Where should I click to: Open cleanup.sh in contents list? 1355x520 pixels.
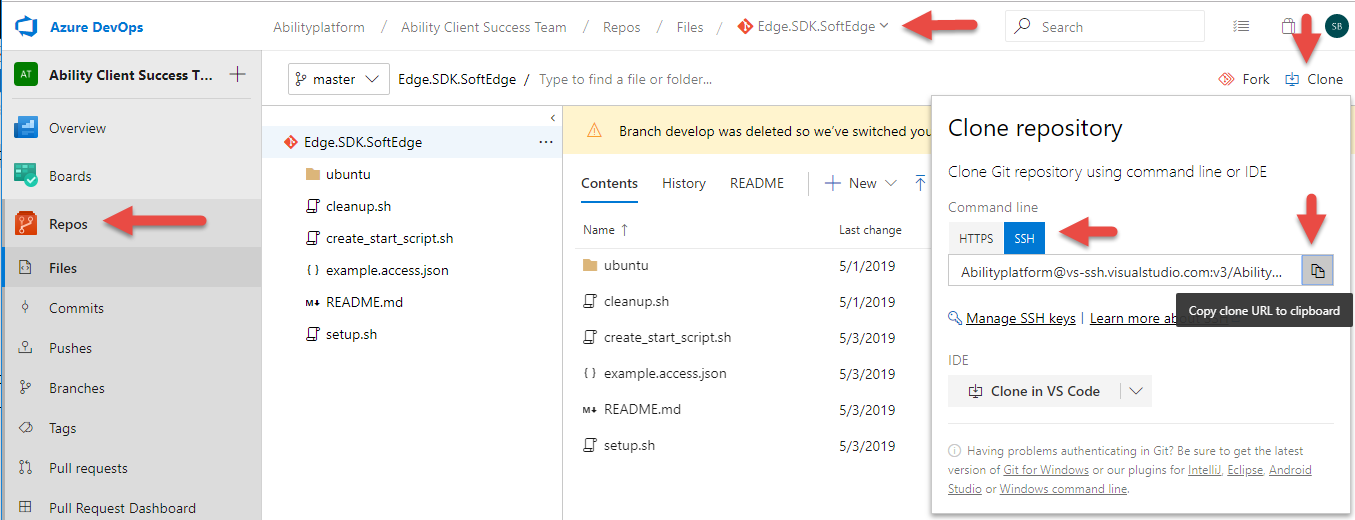636,301
